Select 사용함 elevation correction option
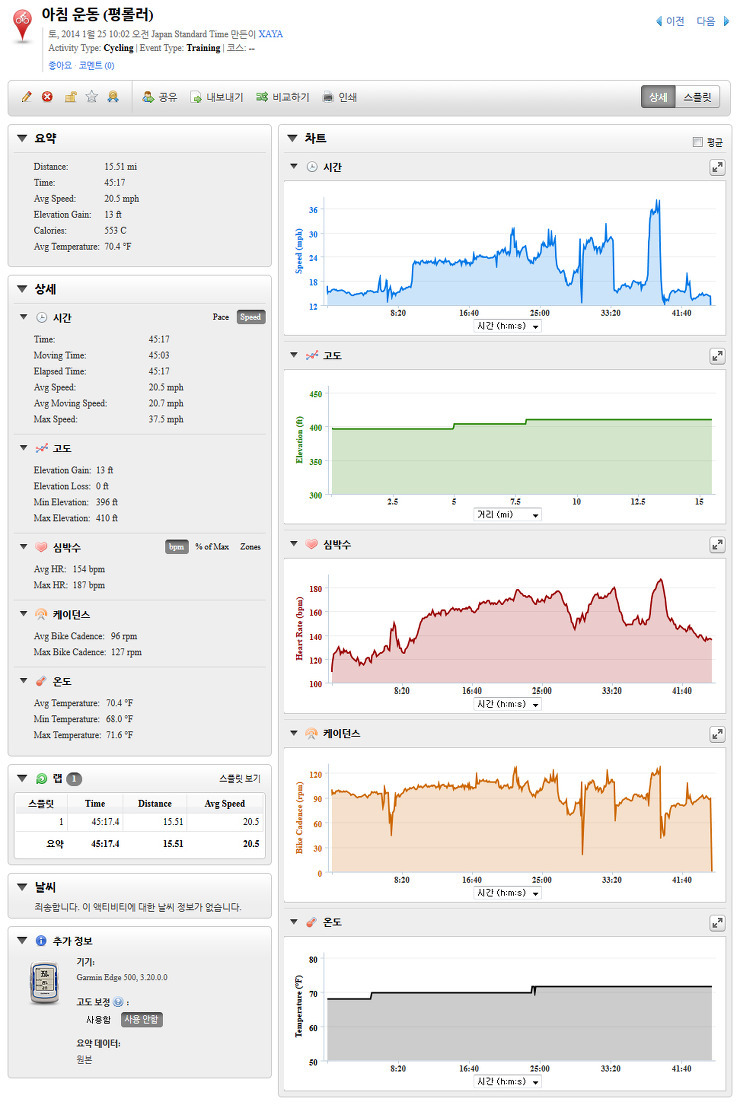The image size is (740, 1105). 99,1020
